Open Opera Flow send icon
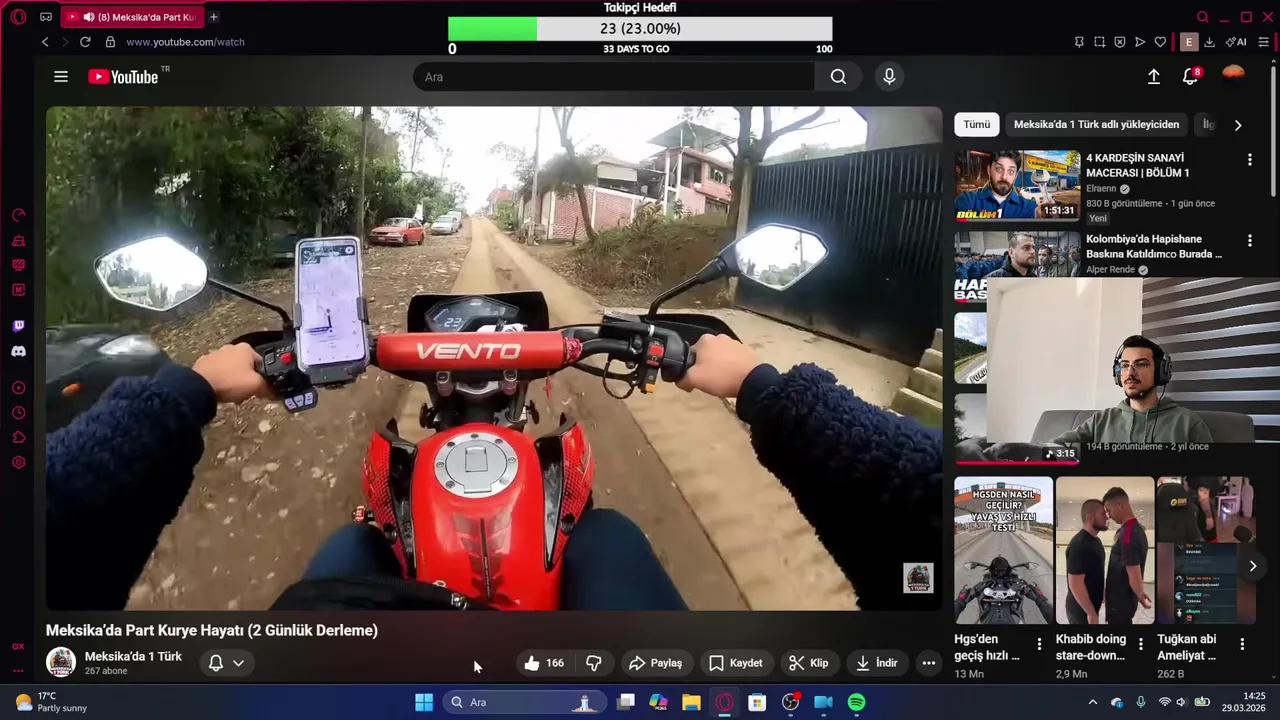The image size is (1280, 720). (x=1139, y=42)
